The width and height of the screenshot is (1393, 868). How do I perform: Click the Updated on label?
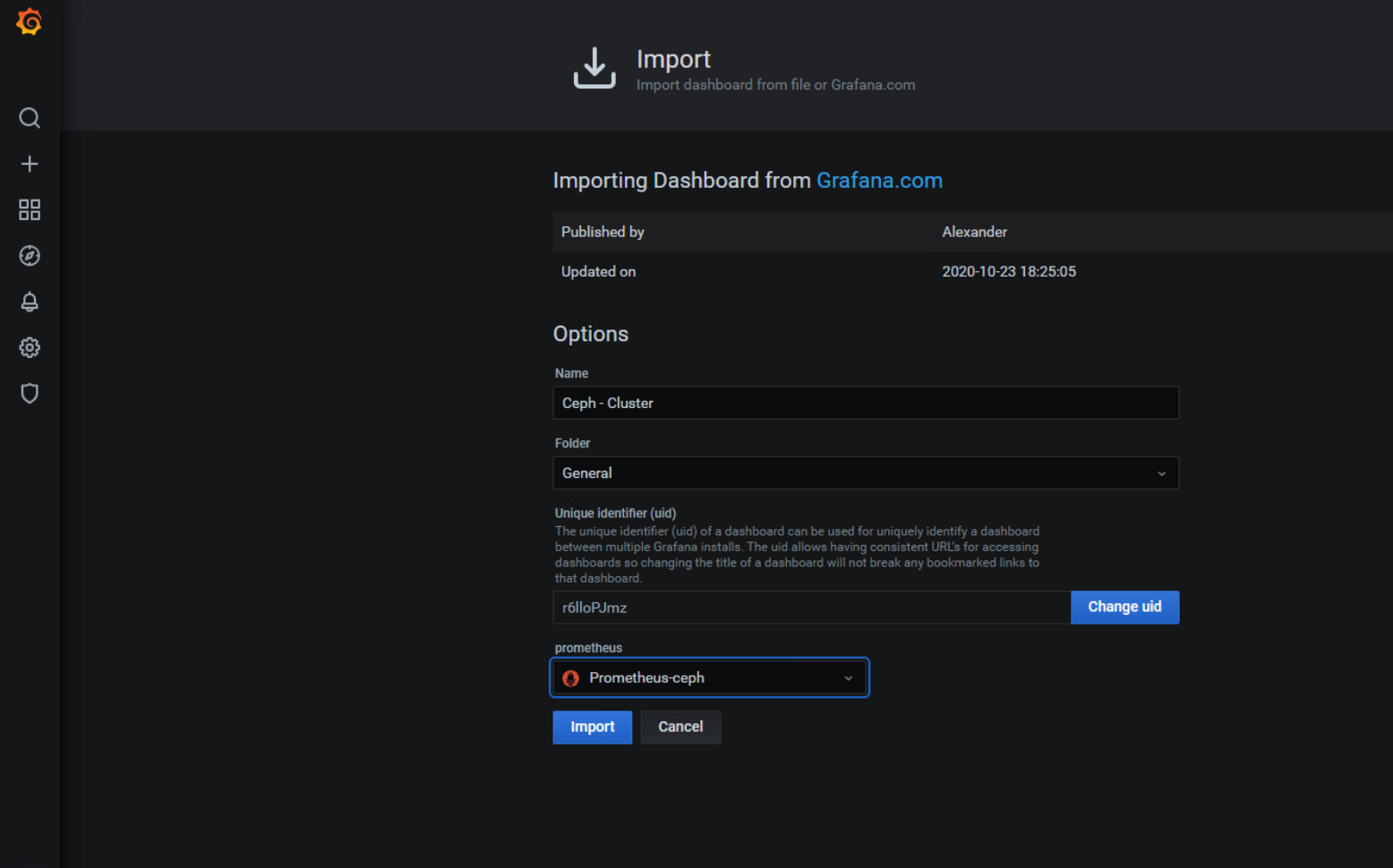598,271
